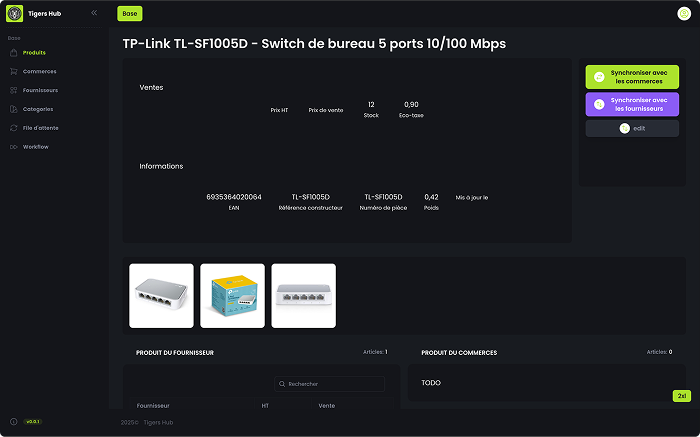Click the Fournisseur column header
700x437 pixels.
(153, 406)
